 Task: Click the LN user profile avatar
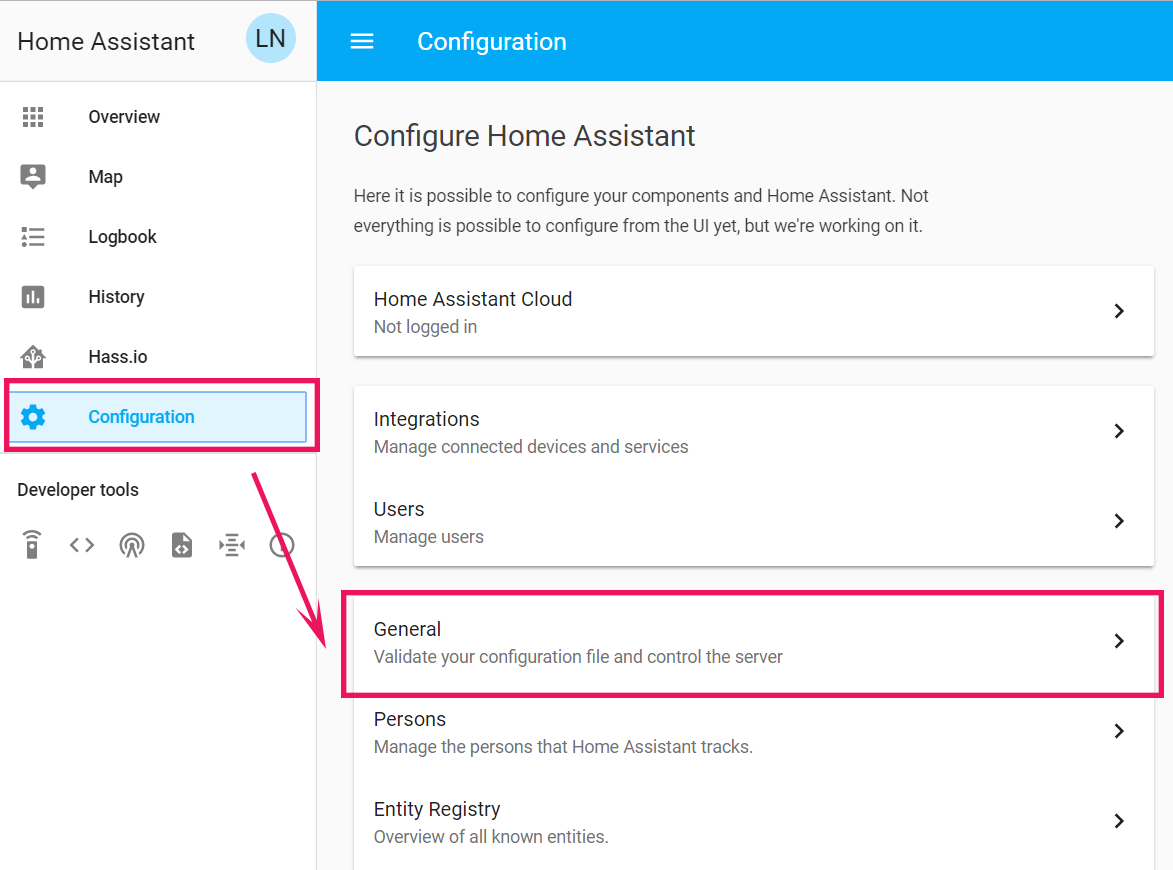[x=270, y=39]
